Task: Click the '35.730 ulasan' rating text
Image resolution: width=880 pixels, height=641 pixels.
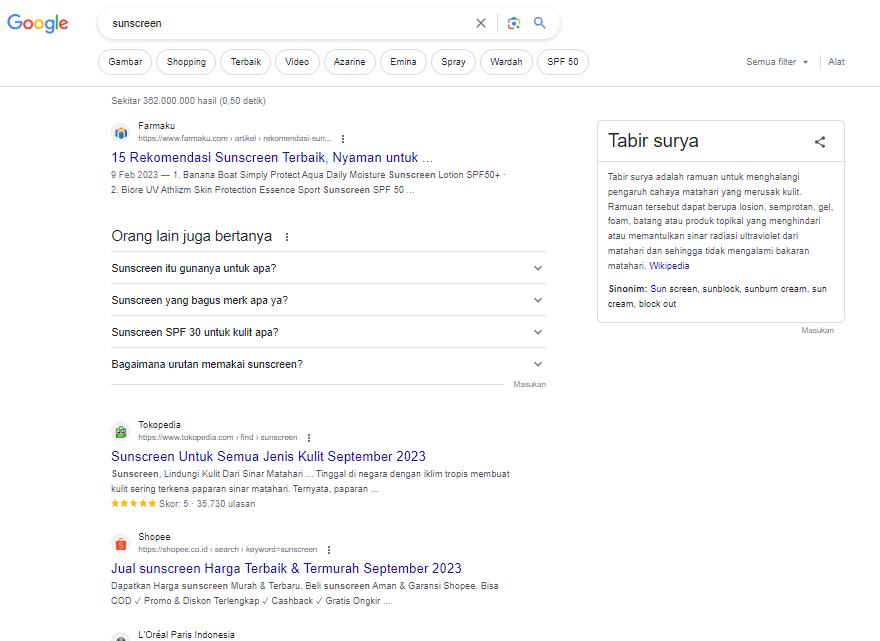Action: click(226, 504)
